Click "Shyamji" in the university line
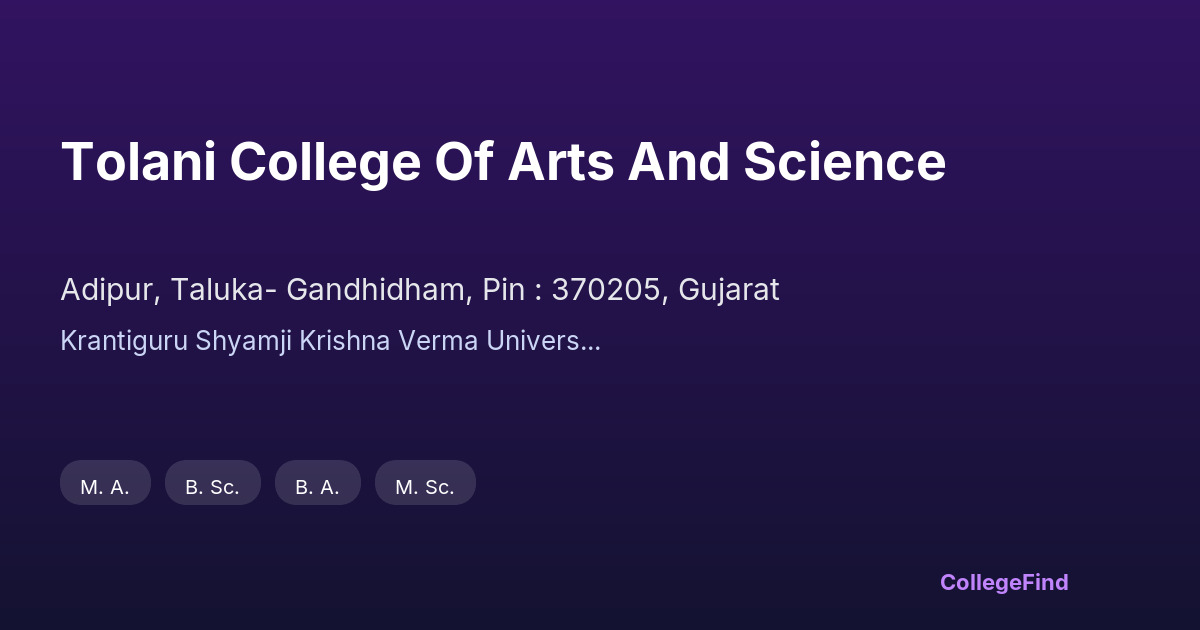Screen dimensions: 1200x630 pyautogui.click(x=238, y=341)
